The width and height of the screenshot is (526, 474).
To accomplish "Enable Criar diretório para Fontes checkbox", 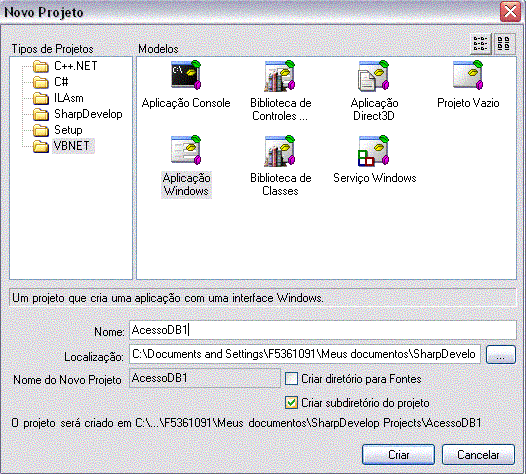I will tap(291, 379).
